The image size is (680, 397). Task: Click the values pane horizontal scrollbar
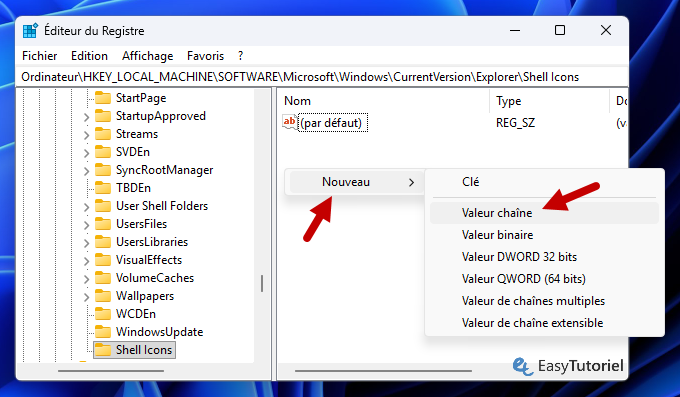383,371
